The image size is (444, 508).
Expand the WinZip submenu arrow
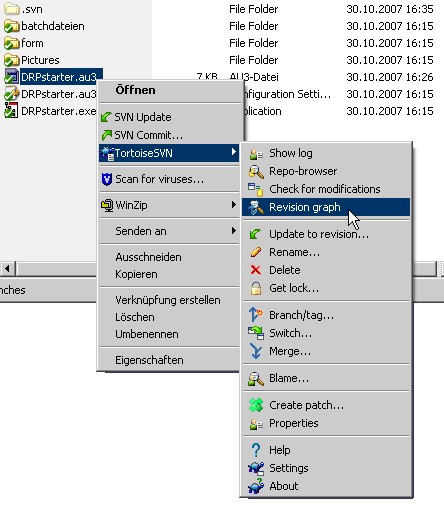coord(234,205)
